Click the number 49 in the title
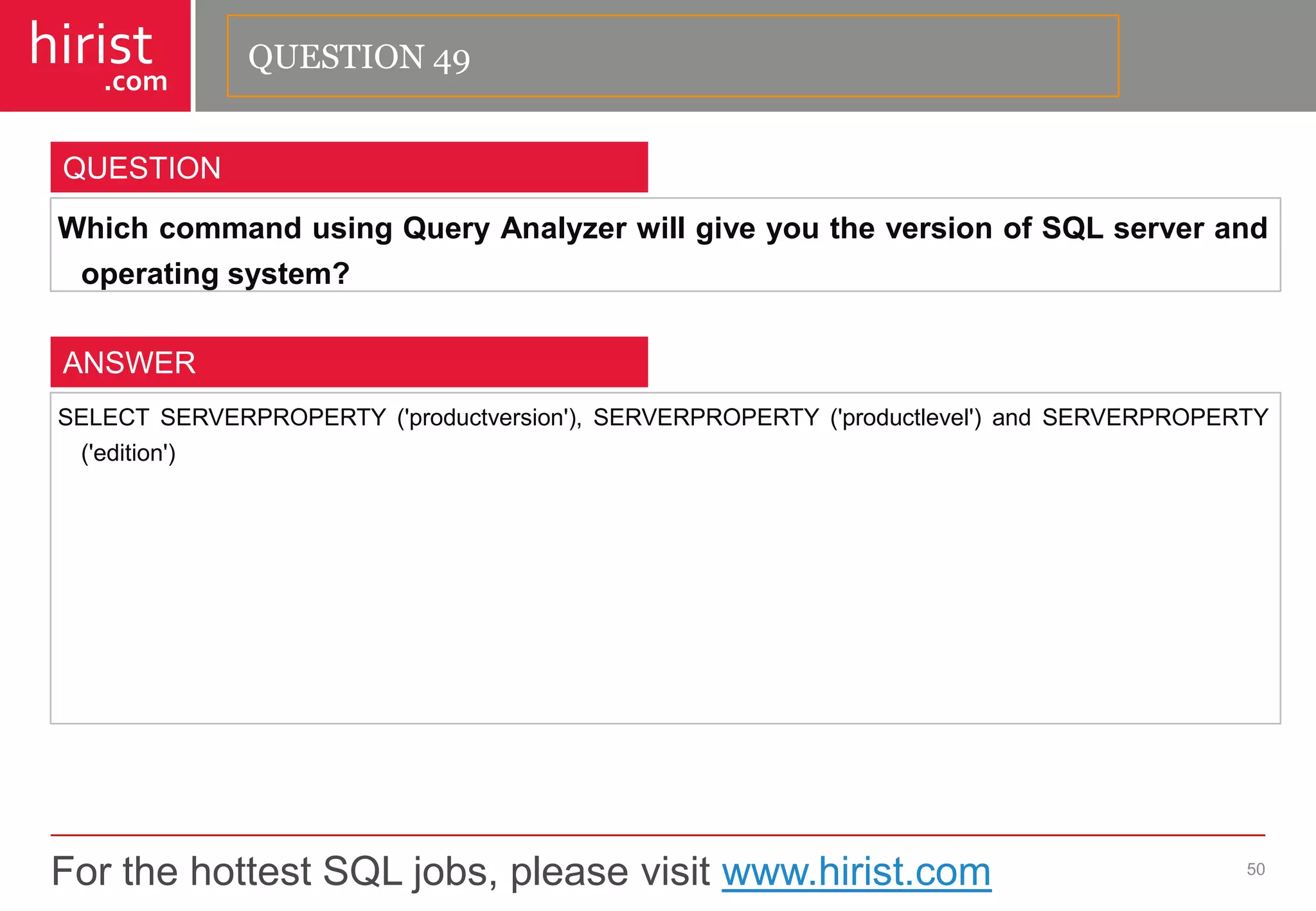Image resolution: width=1316 pixels, height=911 pixels. tap(451, 59)
